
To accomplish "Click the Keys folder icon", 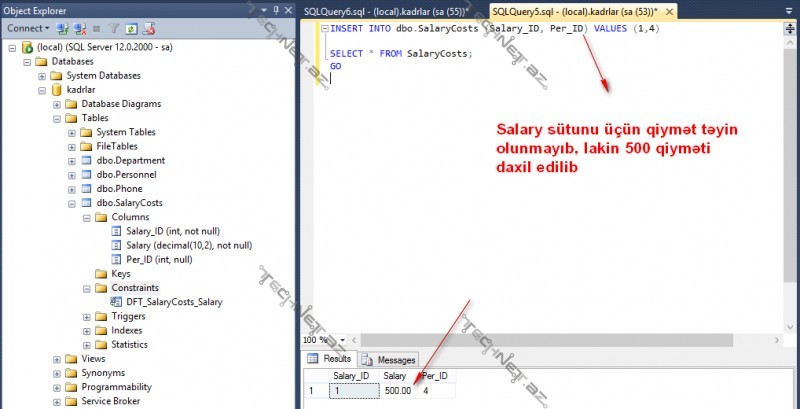I will pyautogui.click(x=101, y=274).
